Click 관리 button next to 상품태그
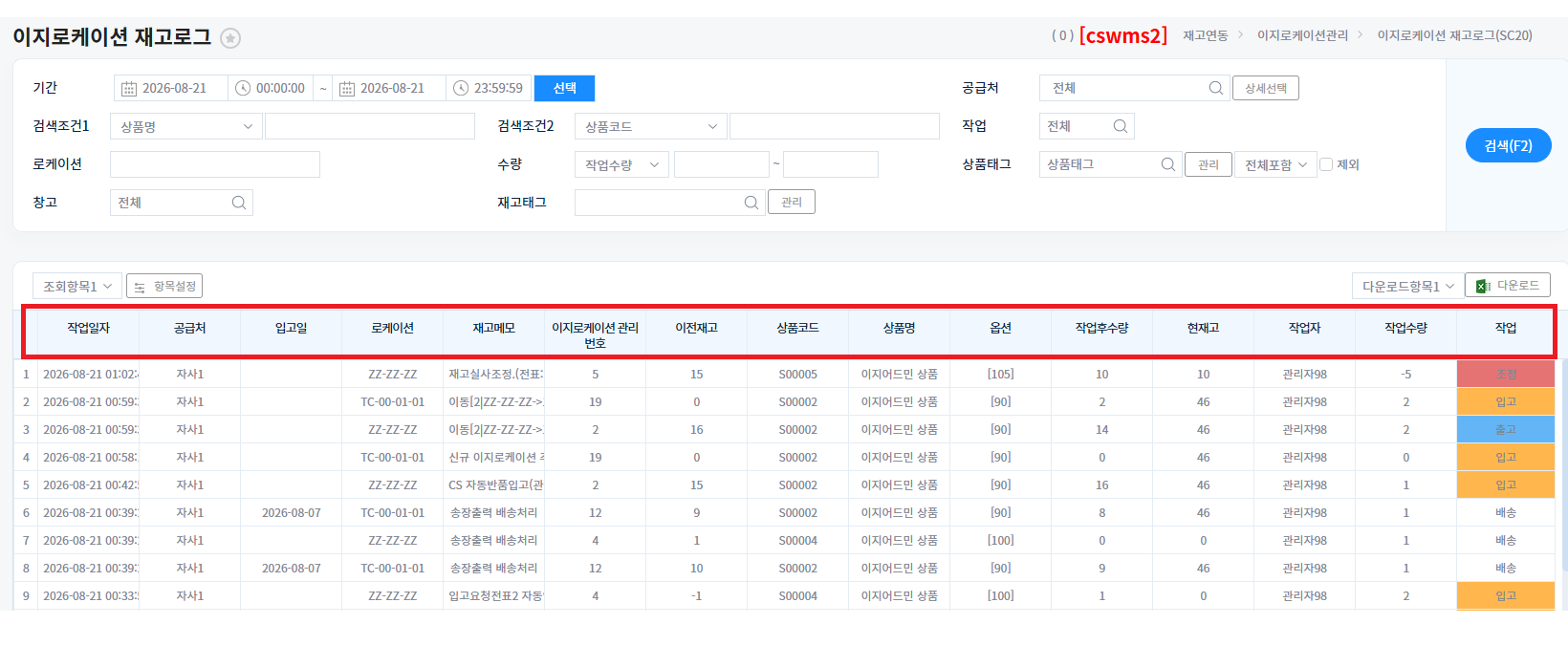This screenshot has height=646, width=1568. [x=1208, y=164]
